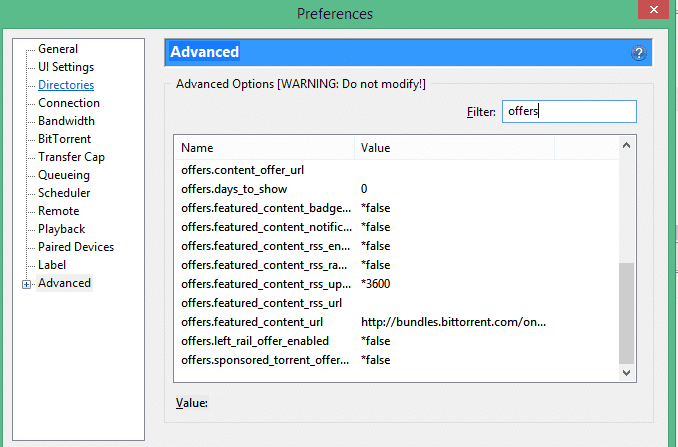Click the Filter text field

click(x=568, y=111)
